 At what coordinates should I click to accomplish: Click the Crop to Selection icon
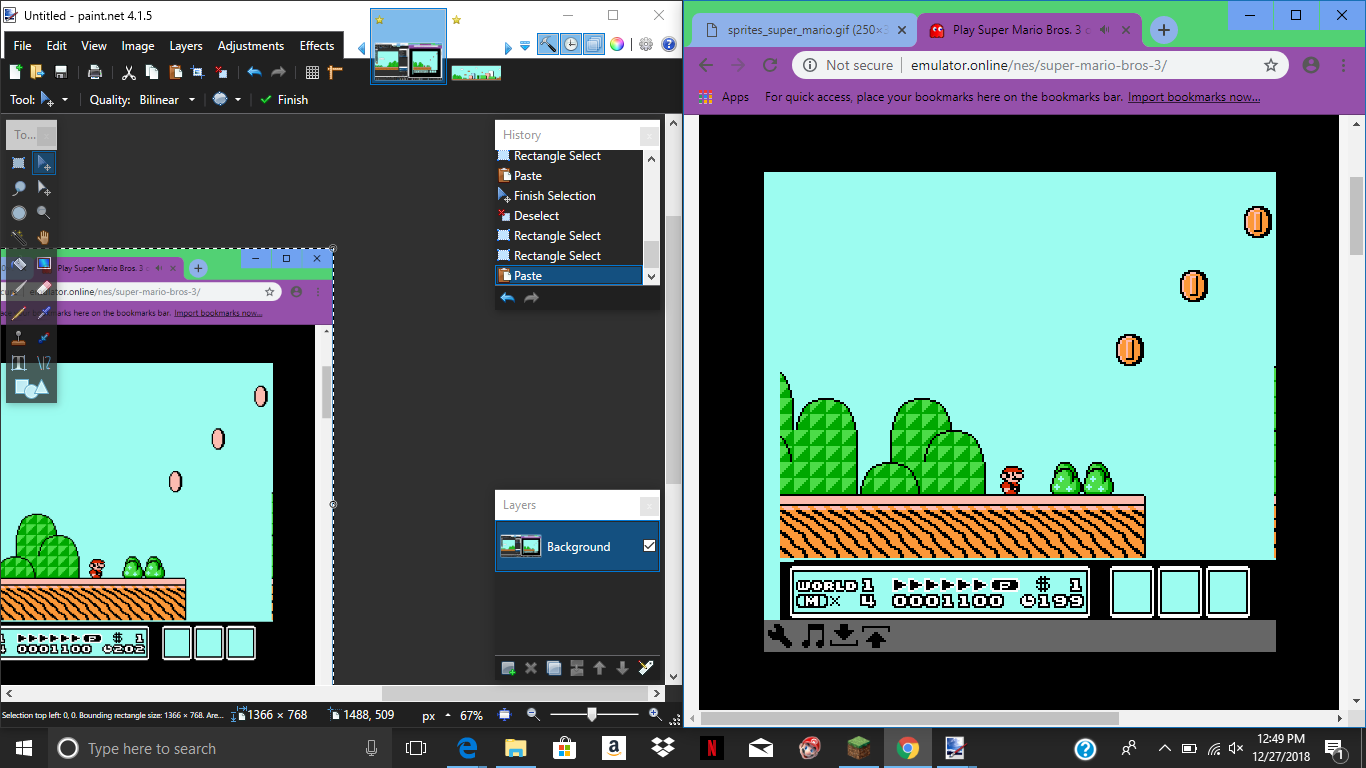click(198, 72)
